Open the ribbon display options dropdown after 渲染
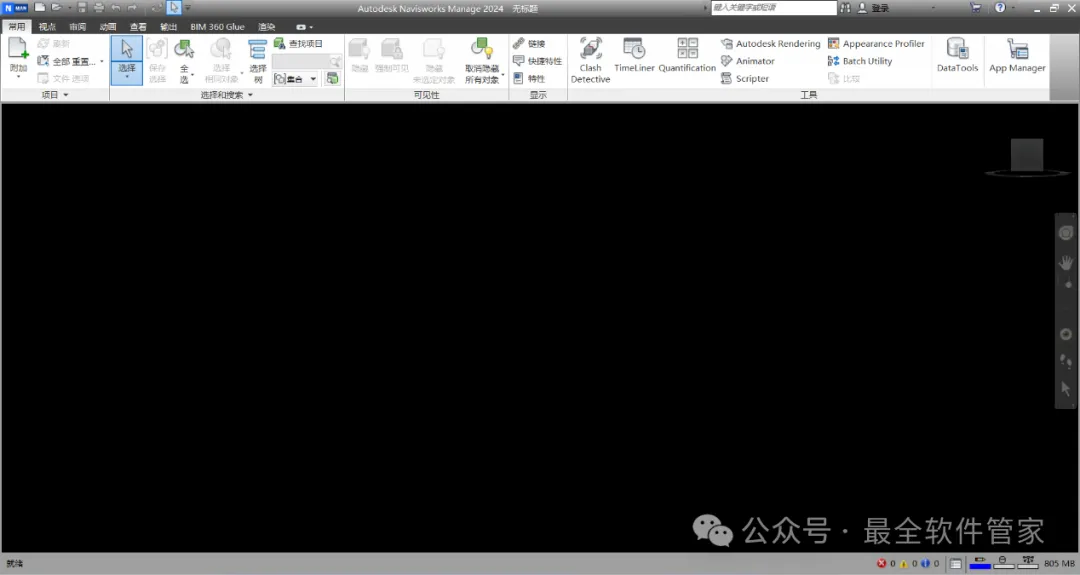 304,27
